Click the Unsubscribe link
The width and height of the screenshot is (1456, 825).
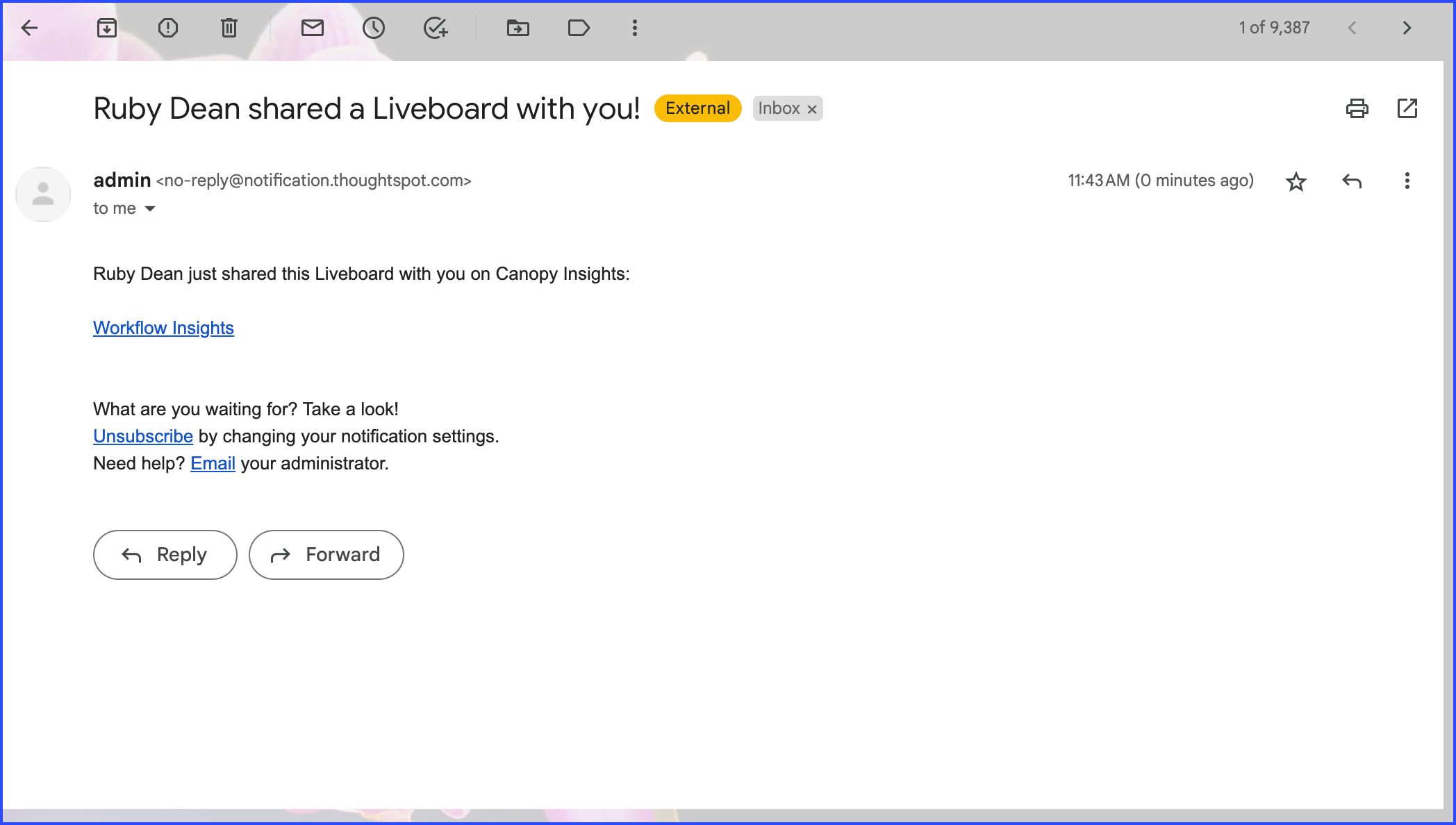(142, 436)
